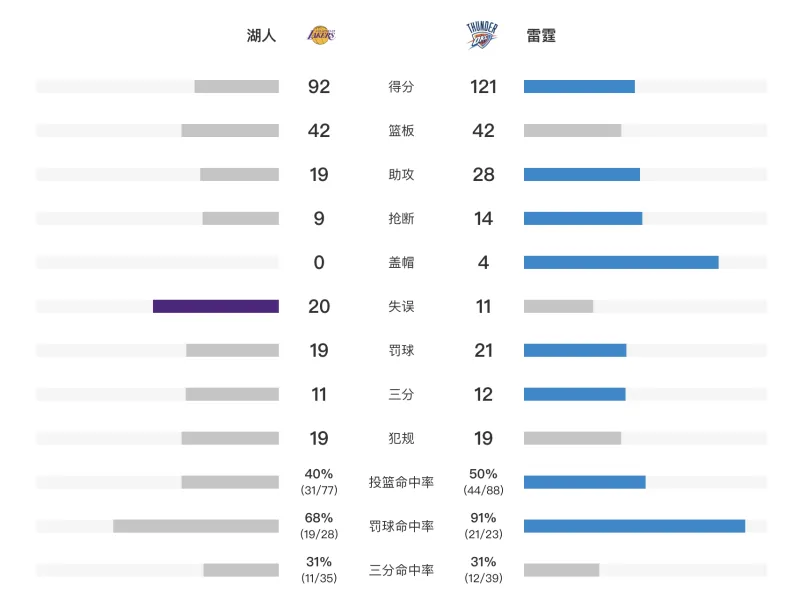800x607 pixels.
Task: Click the blue Thunder 助攻 bar
Action: [x=582, y=175]
